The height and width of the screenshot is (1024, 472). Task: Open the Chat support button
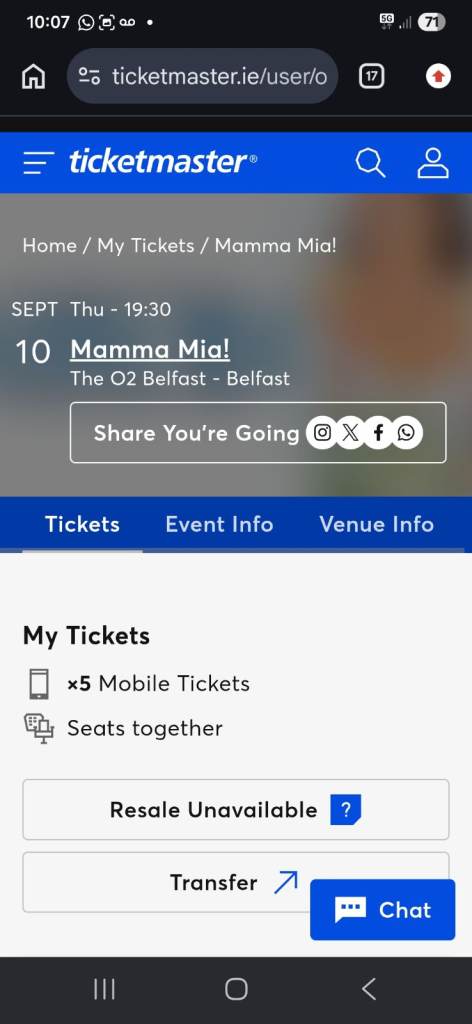[x=383, y=910]
